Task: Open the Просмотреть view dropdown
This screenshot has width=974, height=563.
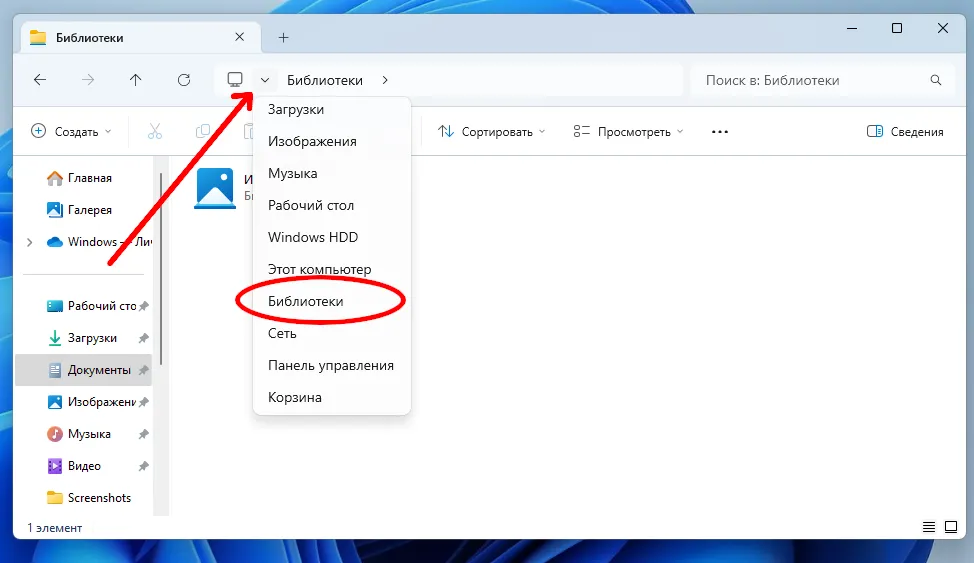Action: [x=628, y=131]
